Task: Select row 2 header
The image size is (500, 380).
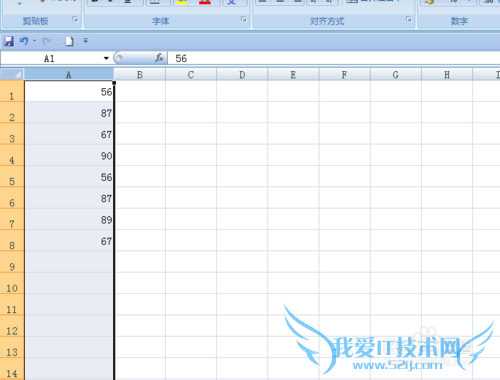Action: (12, 112)
